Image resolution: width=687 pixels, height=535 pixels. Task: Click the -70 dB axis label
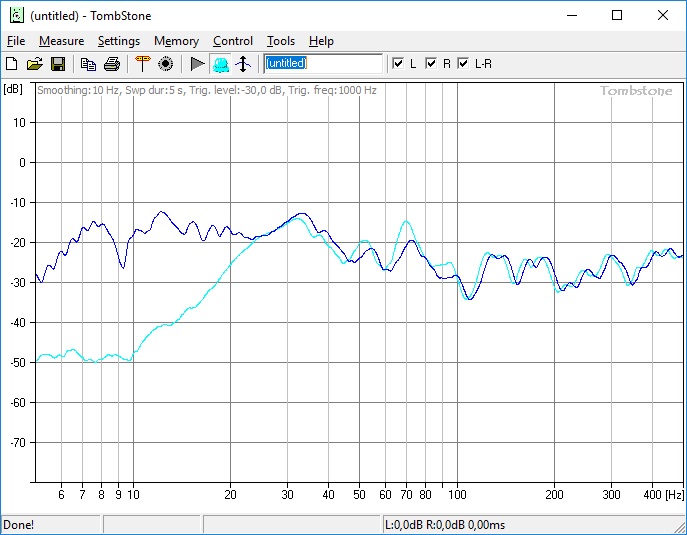[18, 443]
